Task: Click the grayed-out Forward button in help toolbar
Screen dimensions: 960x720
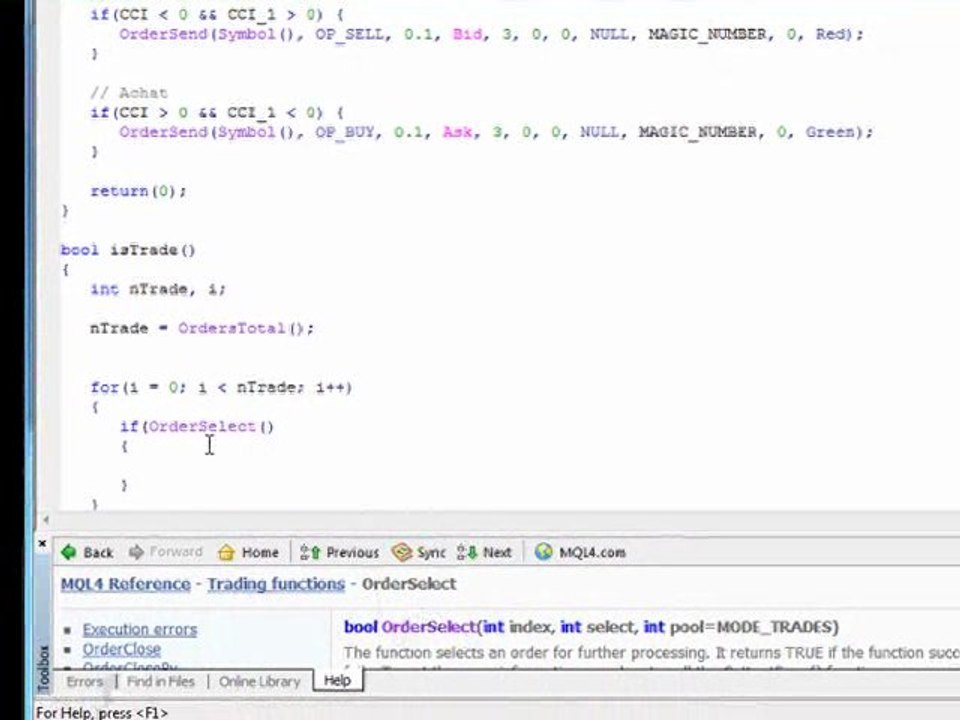Action: (165, 552)
